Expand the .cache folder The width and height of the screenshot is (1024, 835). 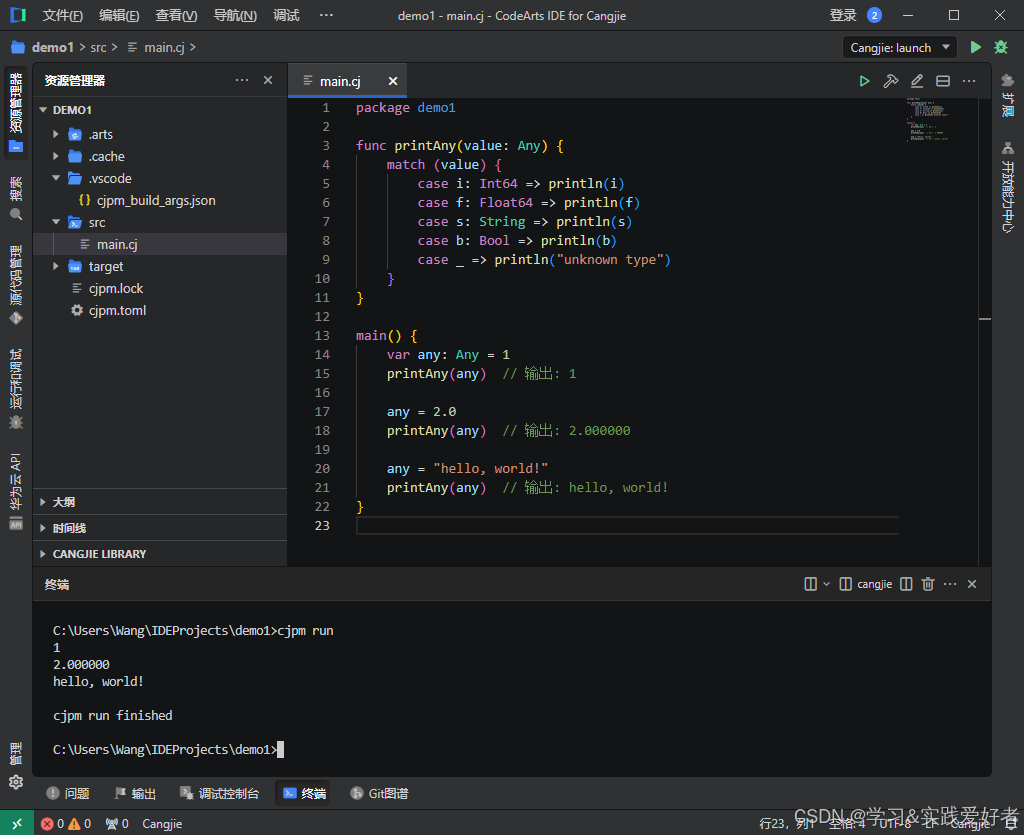point(56,156)
